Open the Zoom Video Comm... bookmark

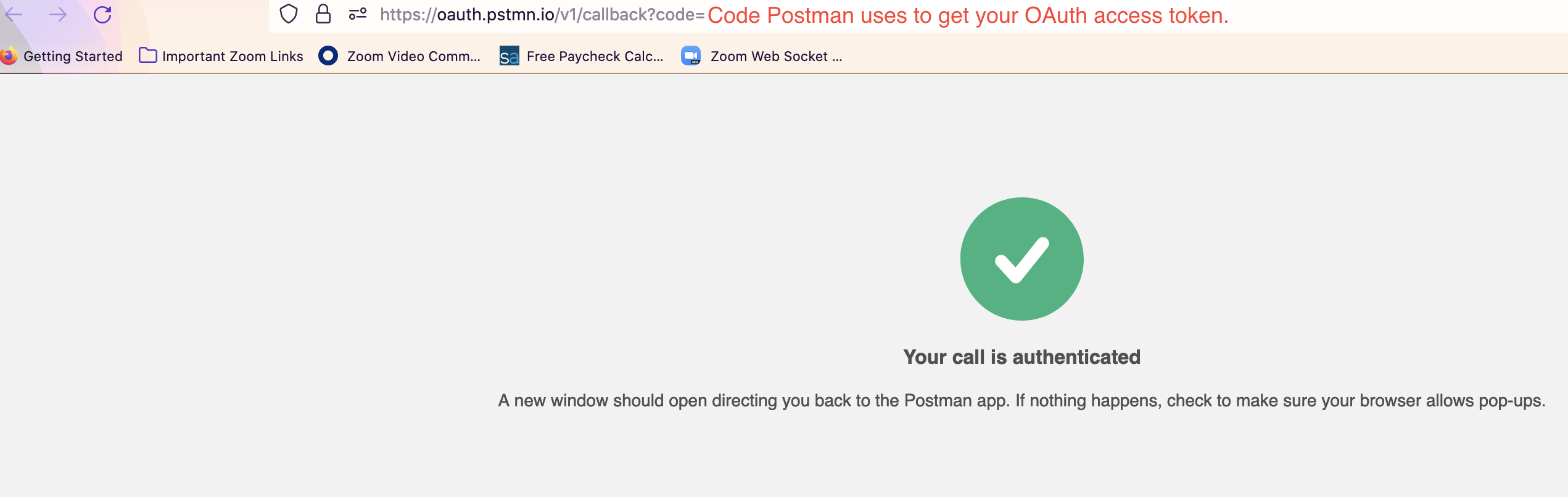coord(413,56)
